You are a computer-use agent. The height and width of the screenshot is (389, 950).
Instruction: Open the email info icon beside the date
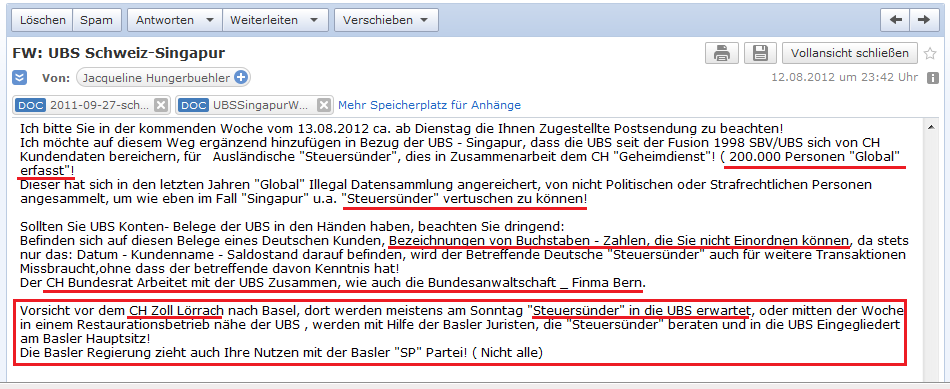coord(933,78)
